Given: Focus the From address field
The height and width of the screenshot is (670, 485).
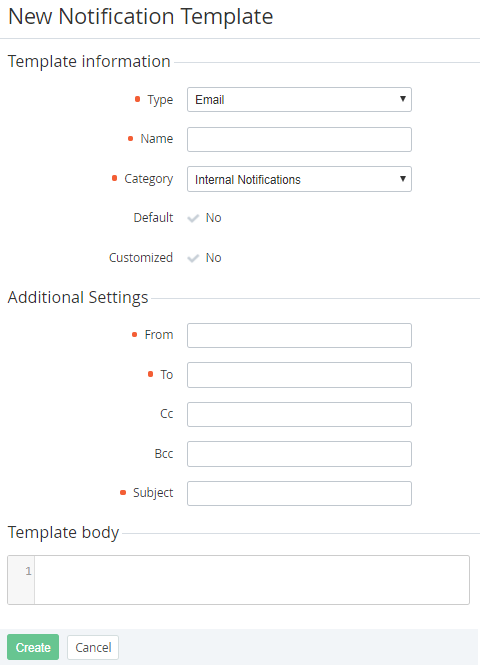Looking at the screenshot, I should 299,335.
